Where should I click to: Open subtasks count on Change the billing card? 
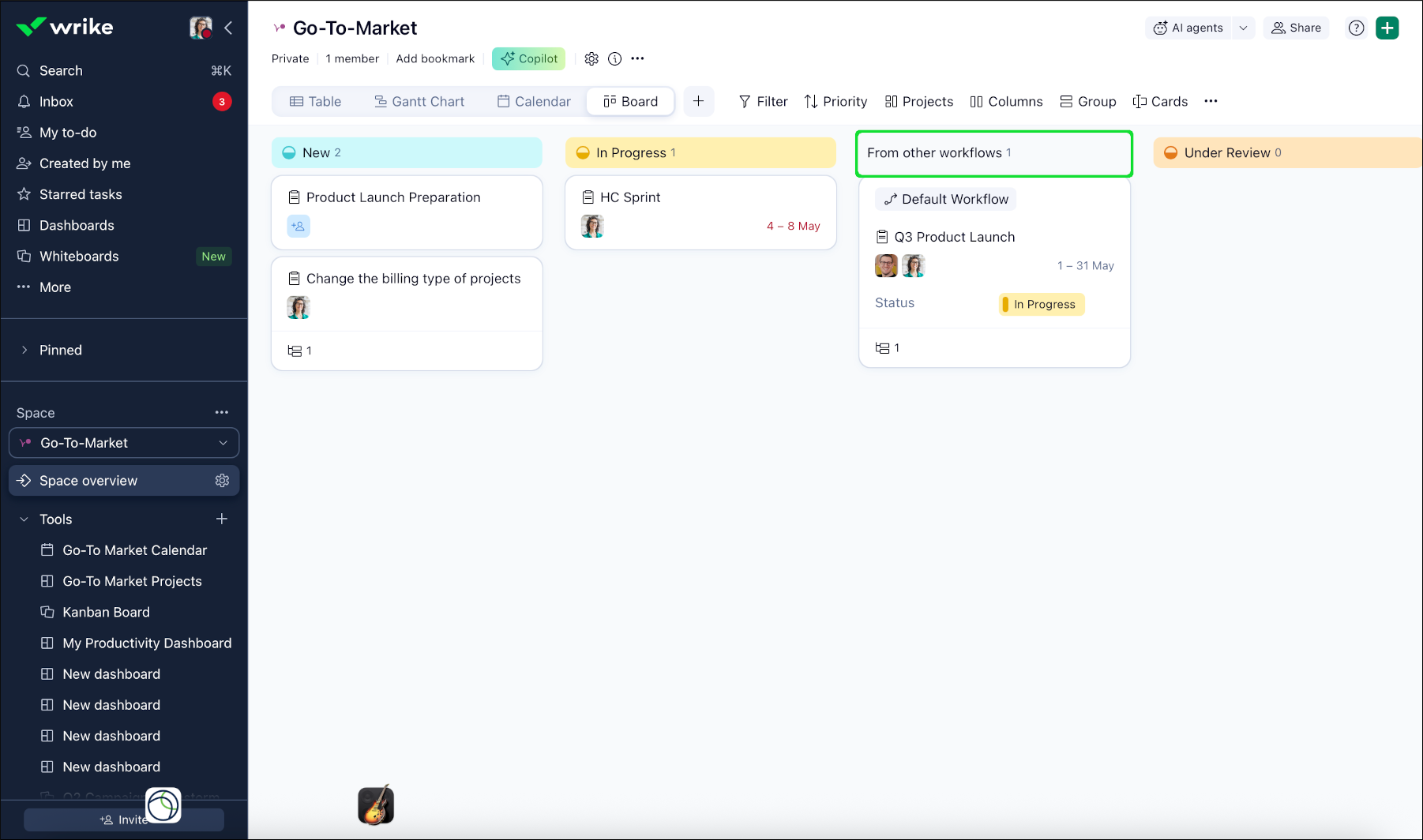click(x=300, y=351)
